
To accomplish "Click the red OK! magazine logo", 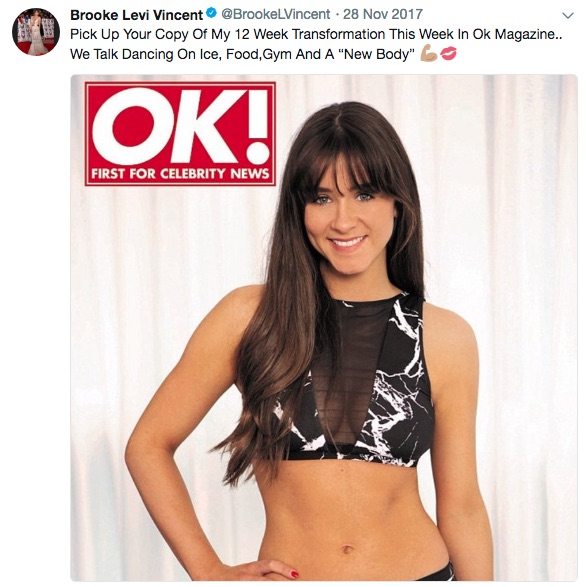I will 180,134.
